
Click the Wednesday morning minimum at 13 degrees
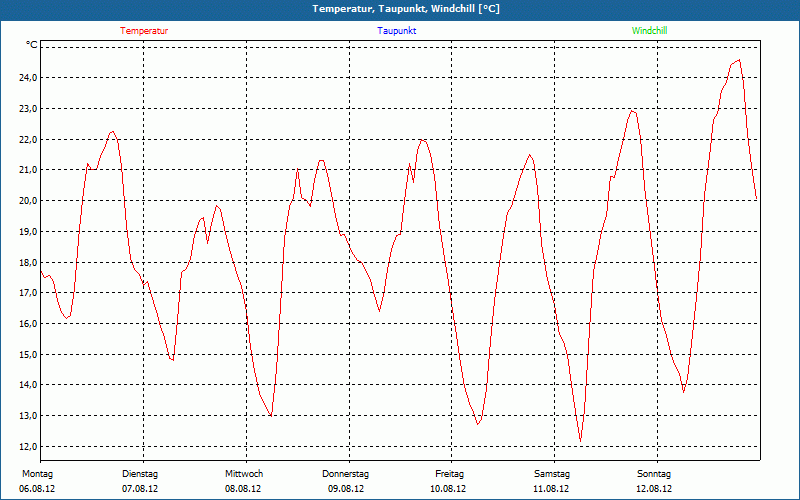271,416
